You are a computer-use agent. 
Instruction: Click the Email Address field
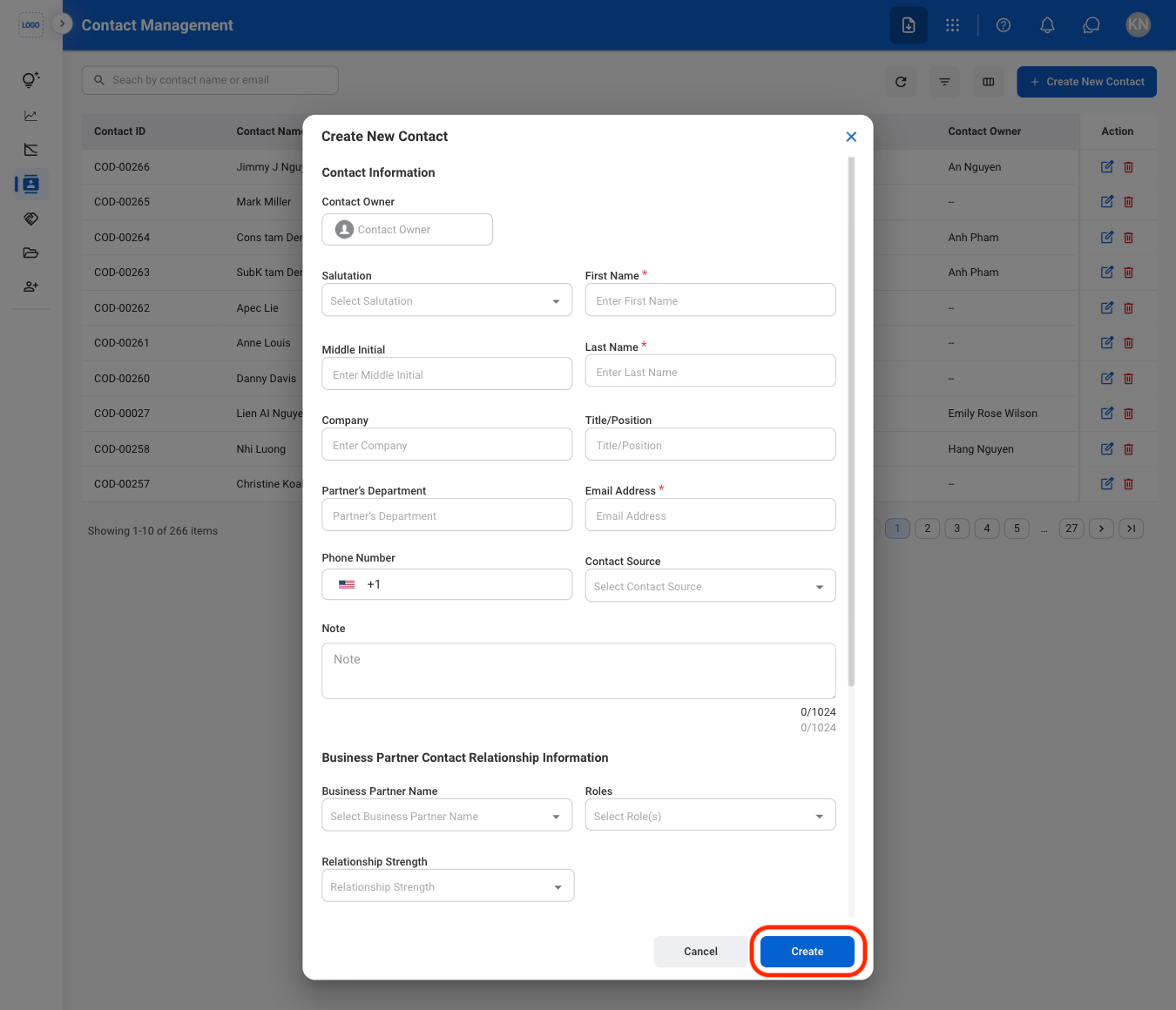pos(710,515)
